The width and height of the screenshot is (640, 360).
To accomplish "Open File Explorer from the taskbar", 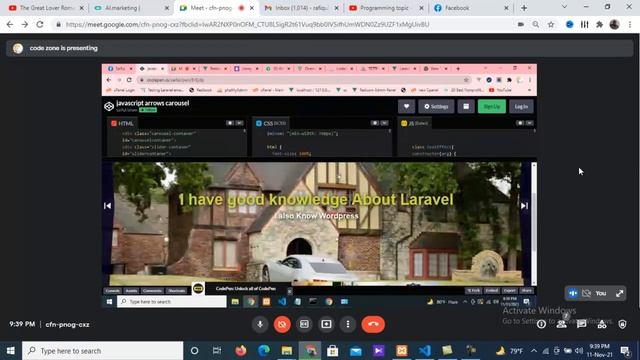I will (x=287, y=351).
